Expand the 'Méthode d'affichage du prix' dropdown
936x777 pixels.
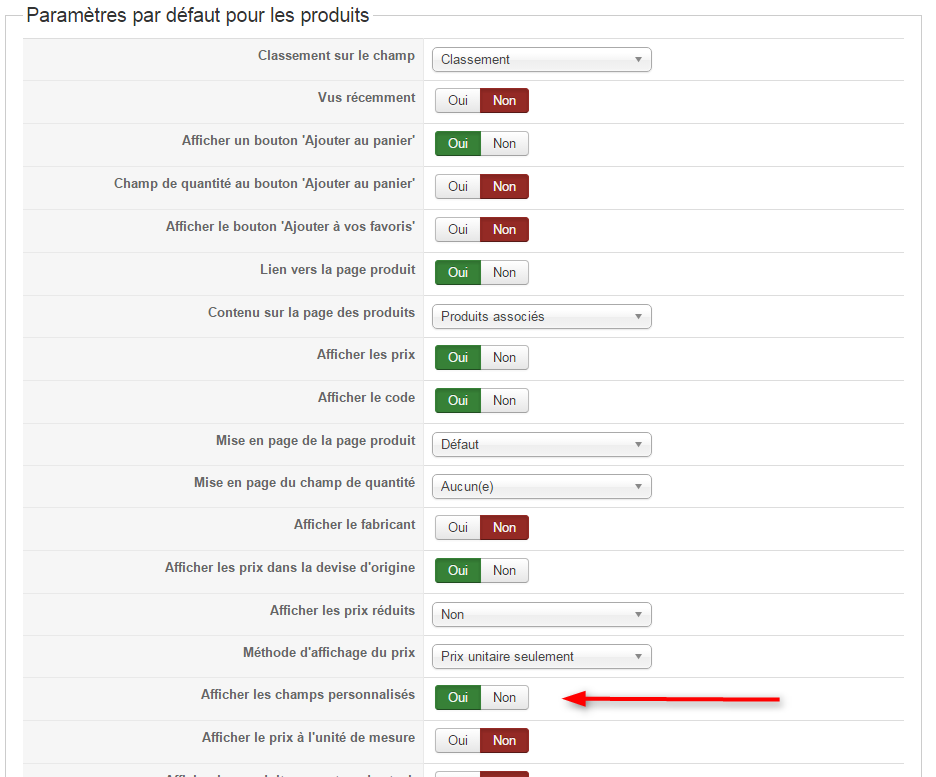tap(541, 657)
